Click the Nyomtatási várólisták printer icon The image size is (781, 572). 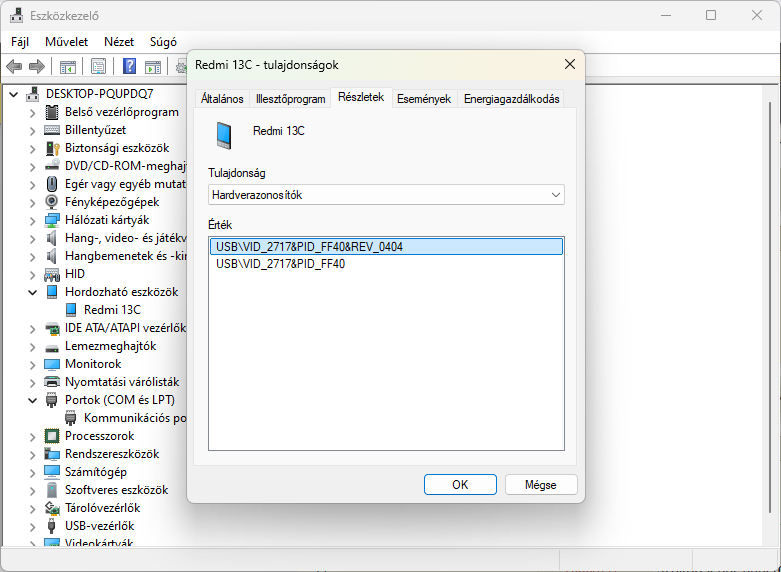coord(52,382)
